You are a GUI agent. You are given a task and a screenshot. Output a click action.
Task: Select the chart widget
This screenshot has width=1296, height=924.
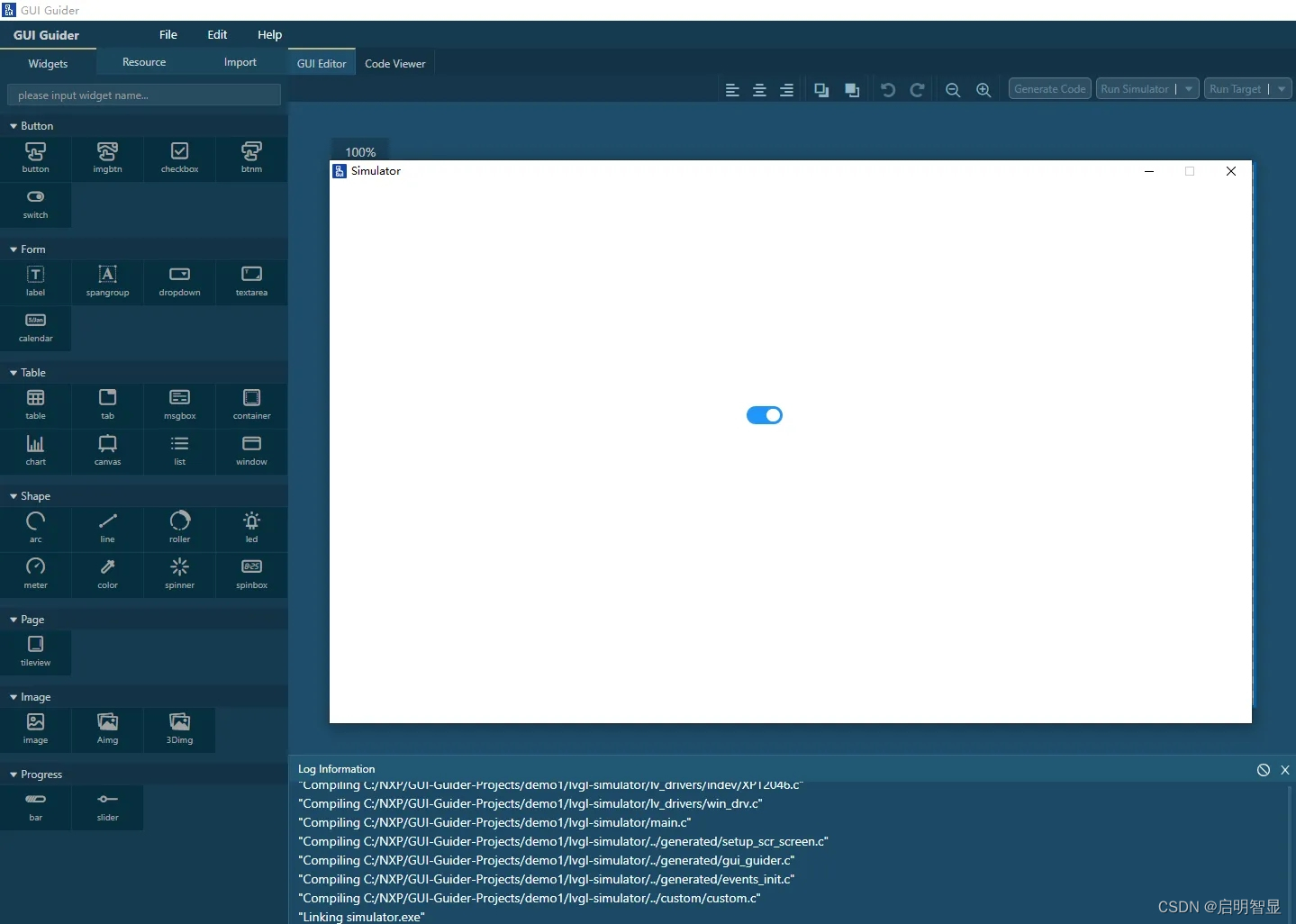pyautogui.click(x=36, y=450)
